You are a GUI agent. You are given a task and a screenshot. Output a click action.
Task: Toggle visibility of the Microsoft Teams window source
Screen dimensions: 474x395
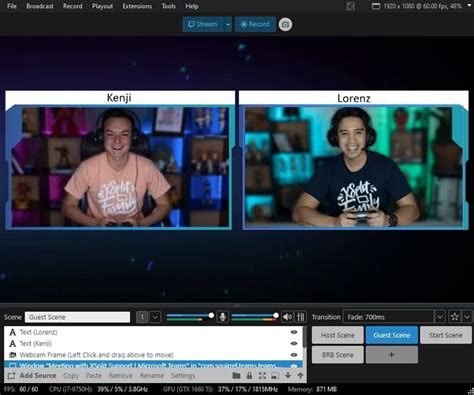coord(294,366)
